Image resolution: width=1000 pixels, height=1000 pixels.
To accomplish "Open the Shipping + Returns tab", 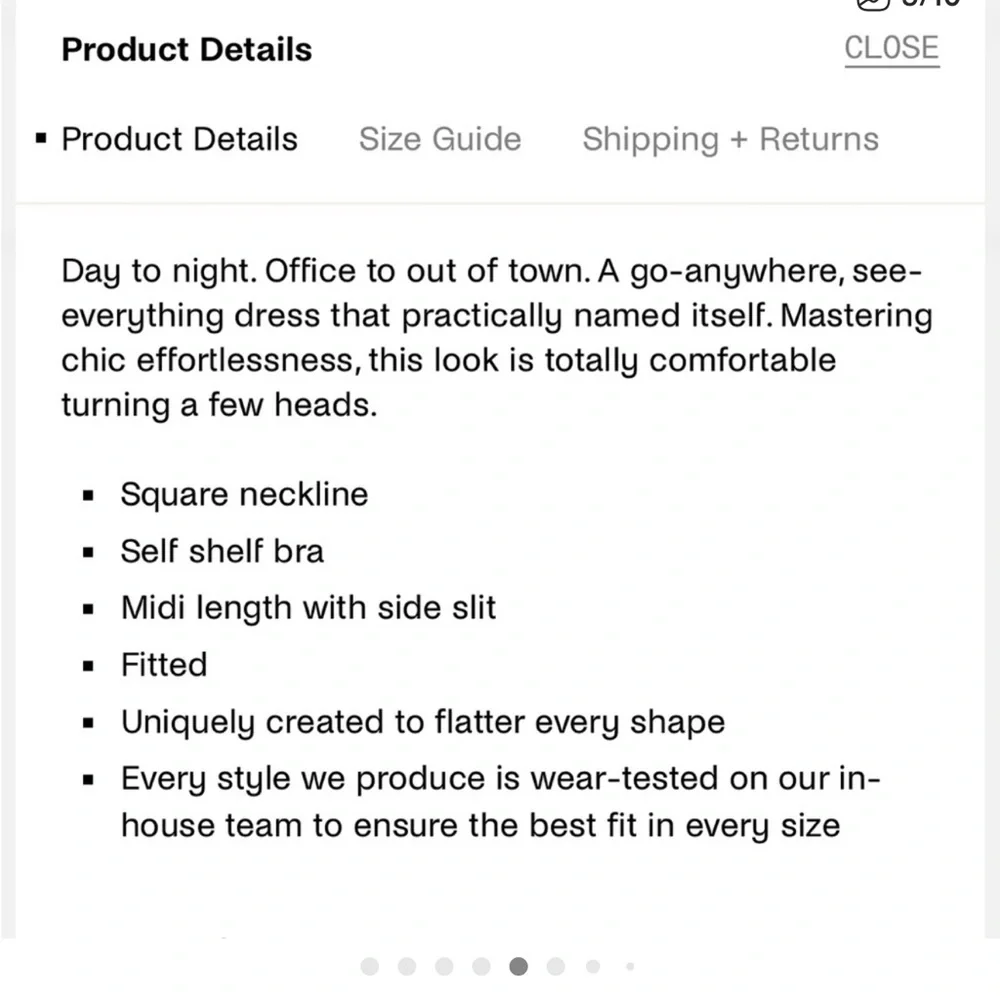I will tap(730, 139).
